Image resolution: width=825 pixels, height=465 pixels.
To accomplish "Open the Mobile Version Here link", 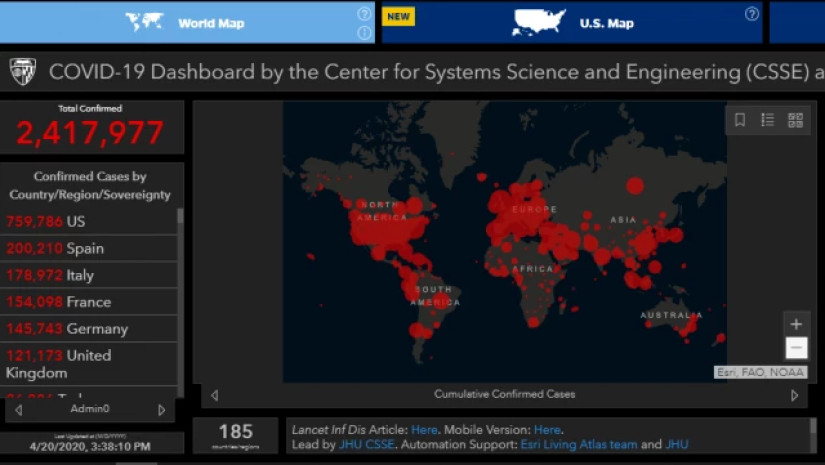I will [547, 430].
